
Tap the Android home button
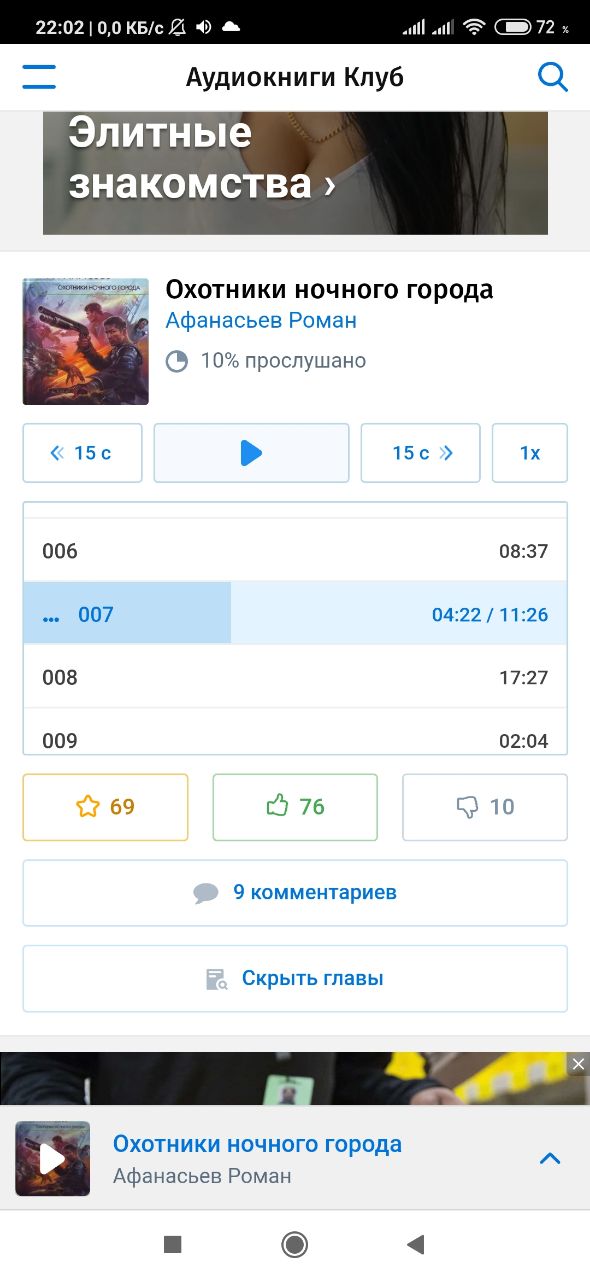tap(294, 1244)
